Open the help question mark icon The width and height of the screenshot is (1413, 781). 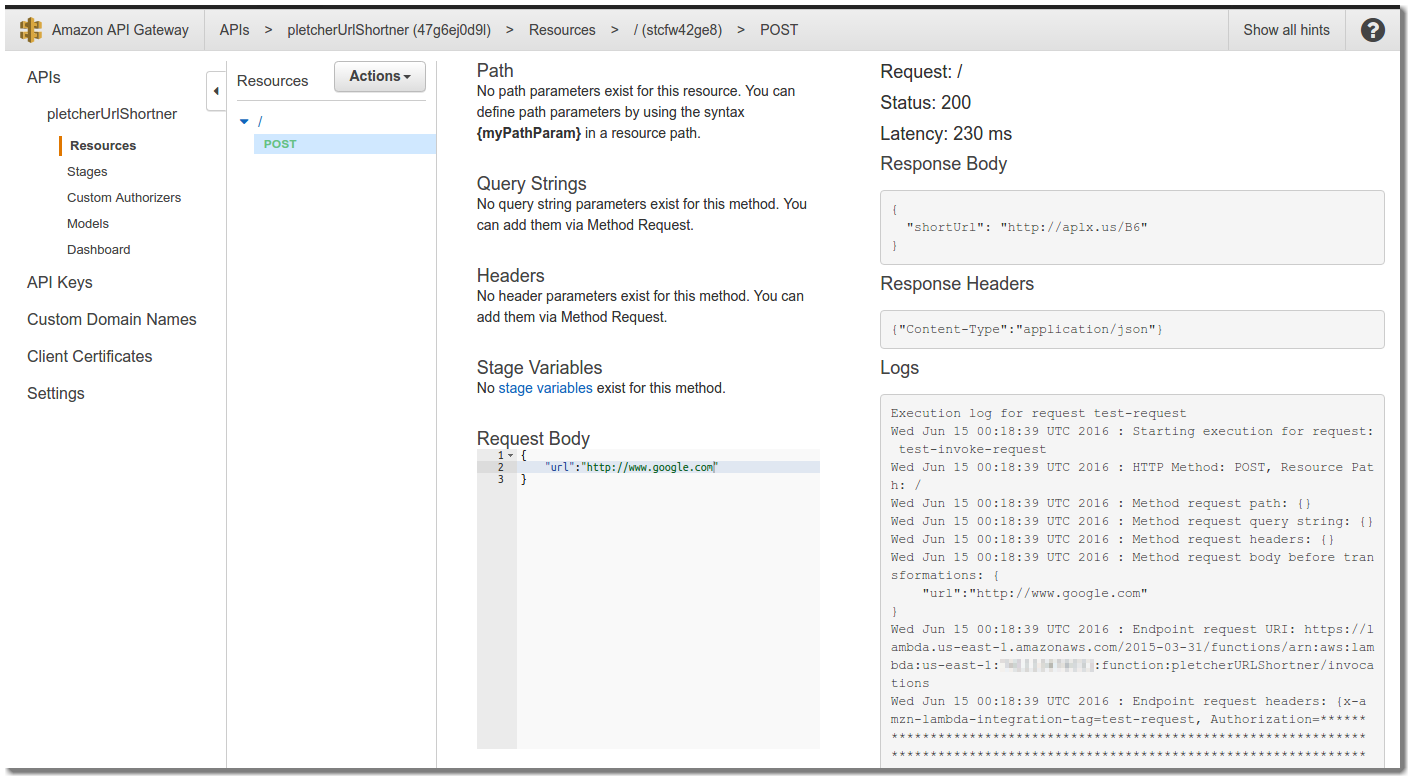[x=1373, y=30]
